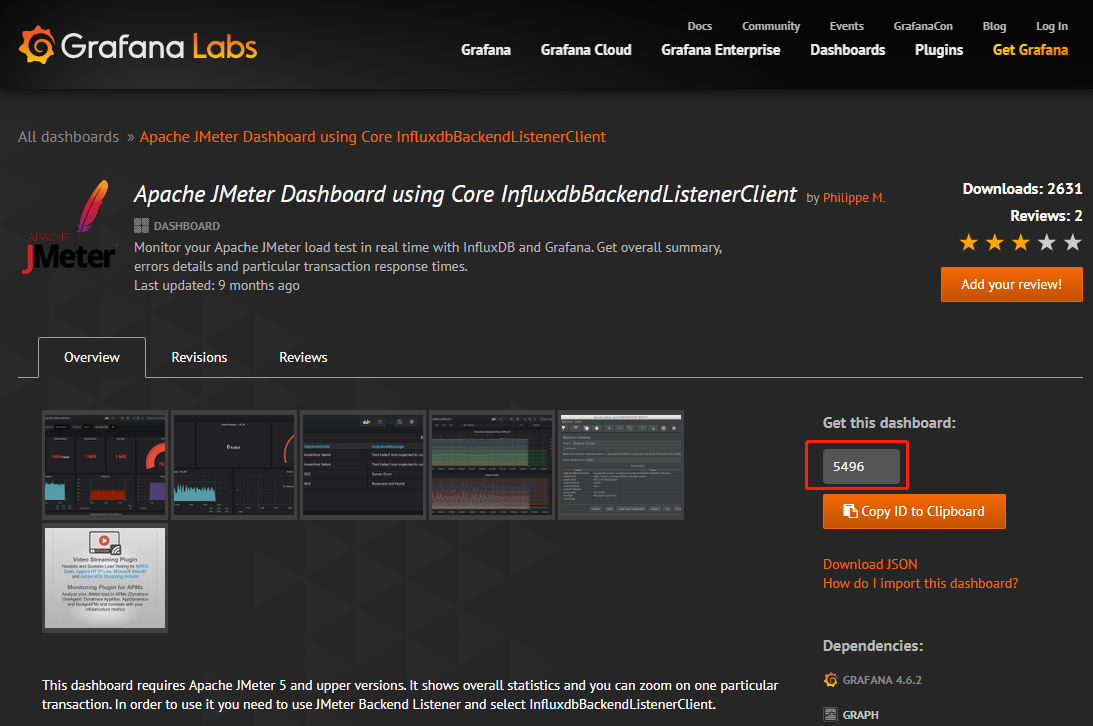Go back to All dashboards

click(68, 137)
